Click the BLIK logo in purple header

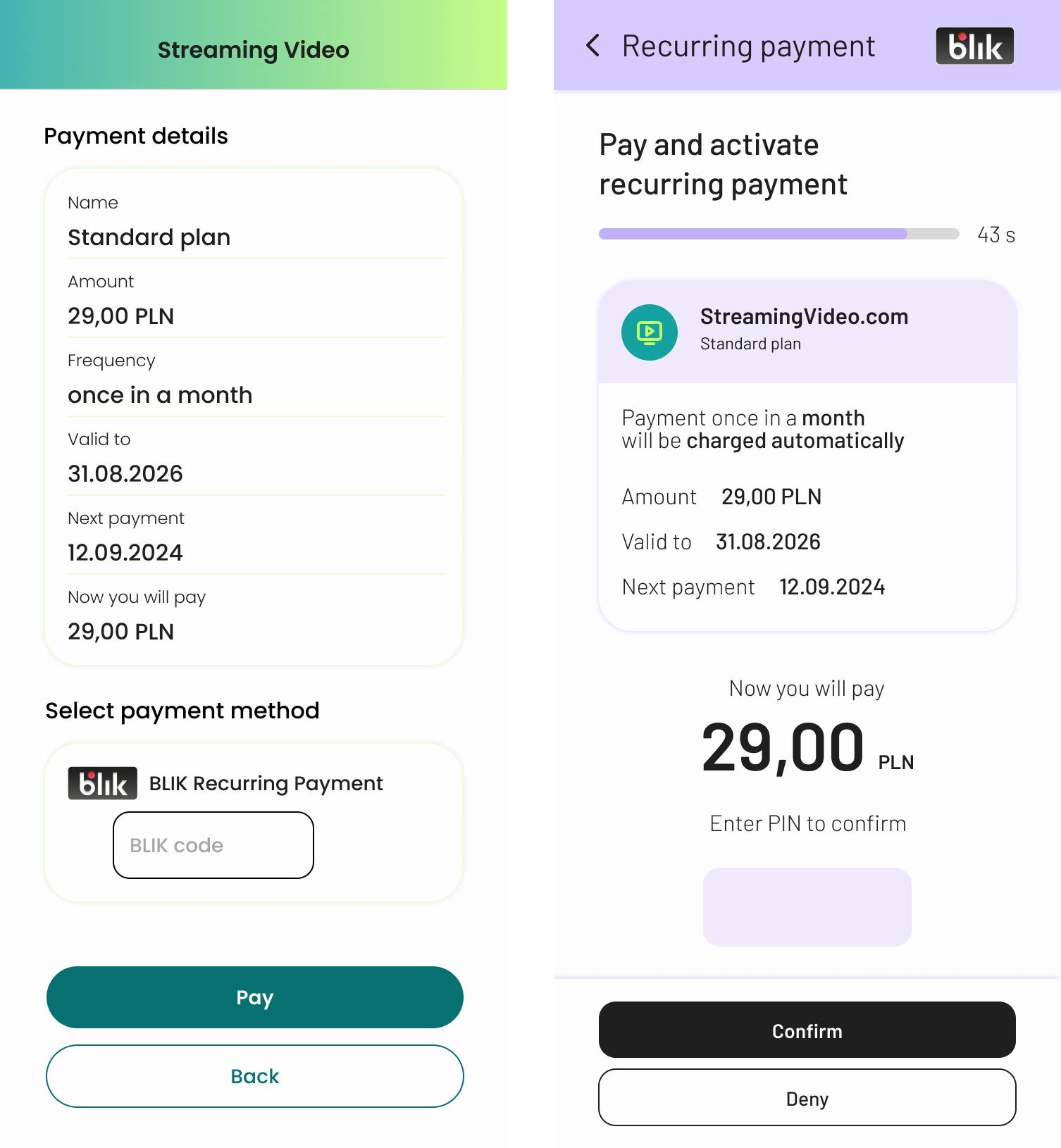point(974,46)
